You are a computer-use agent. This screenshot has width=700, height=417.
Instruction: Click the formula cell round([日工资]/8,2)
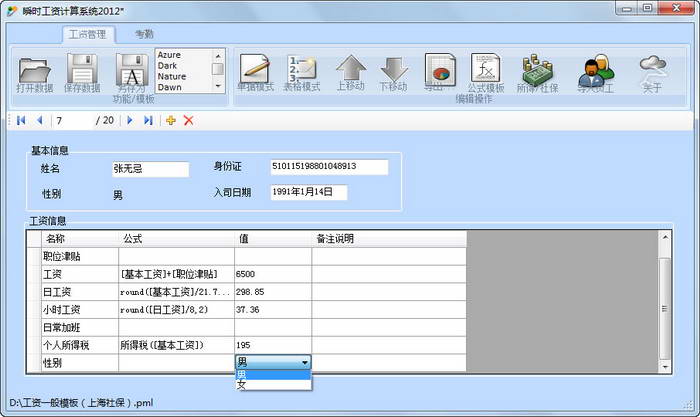pos(176,309)
